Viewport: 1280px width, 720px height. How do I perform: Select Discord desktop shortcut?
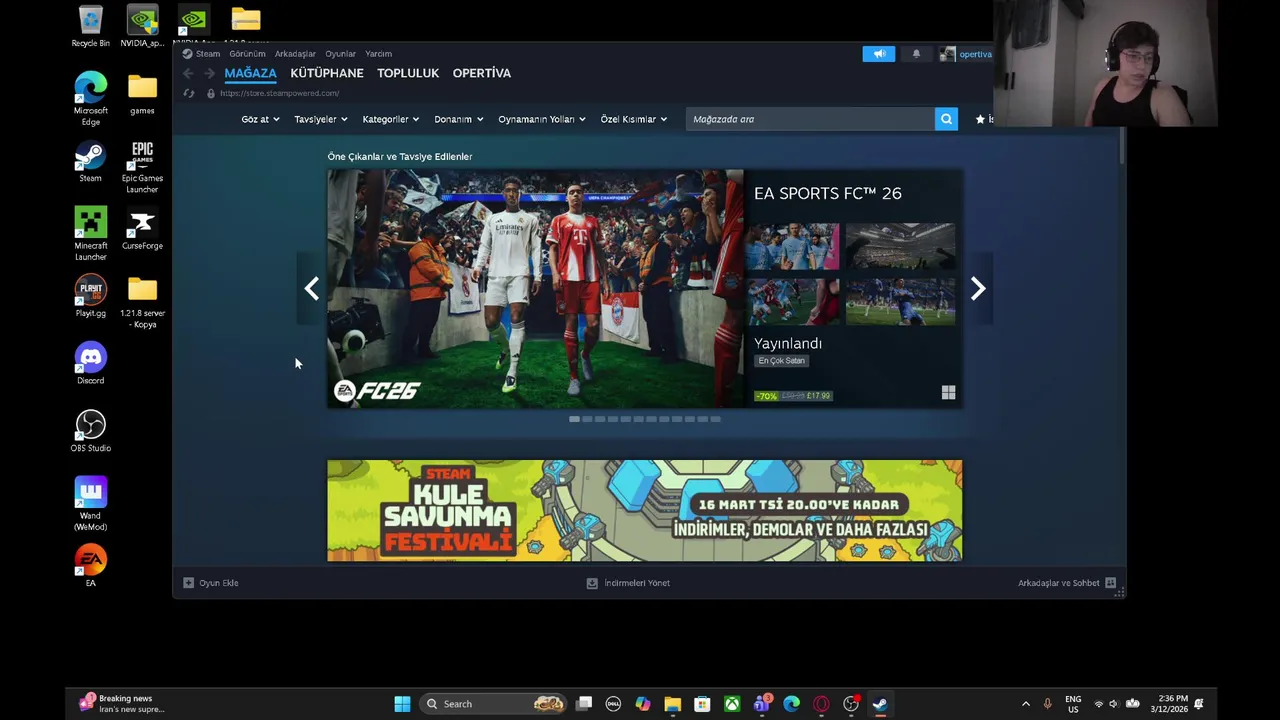coord(90,364)
